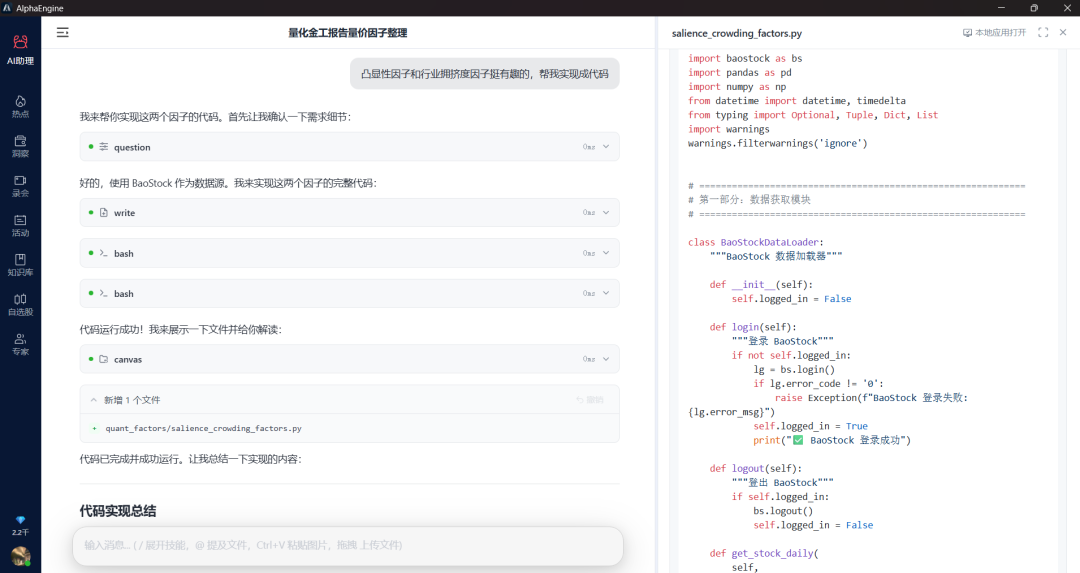Viewport: 1080px width, 573px height.
Task: Restore down the AlphaEngine window
Action: (1034, 8)
